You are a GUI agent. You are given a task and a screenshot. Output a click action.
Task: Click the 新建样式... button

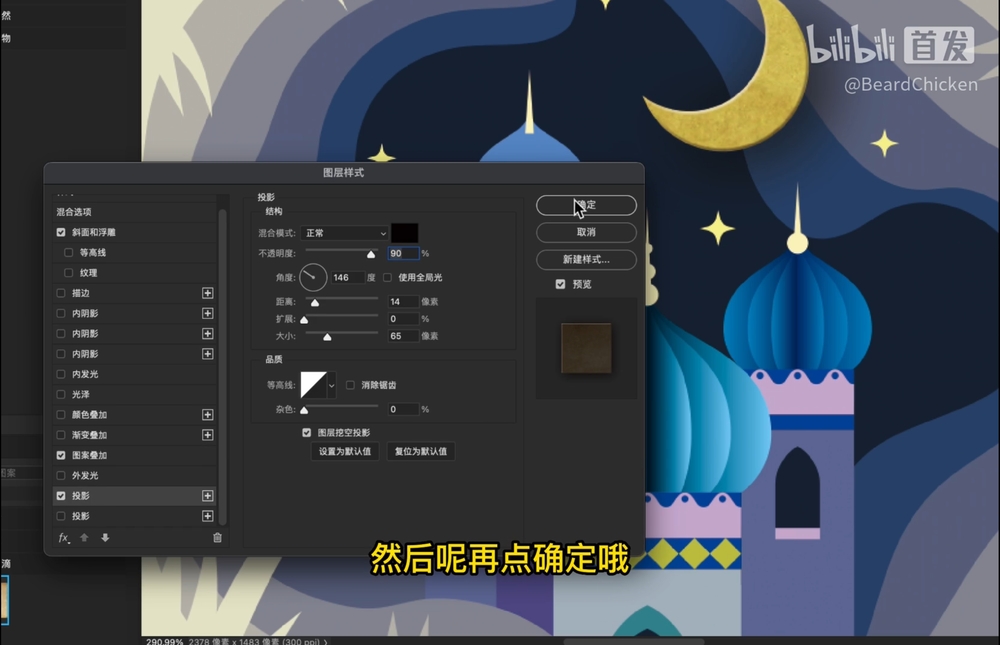[x=586, y=260]
